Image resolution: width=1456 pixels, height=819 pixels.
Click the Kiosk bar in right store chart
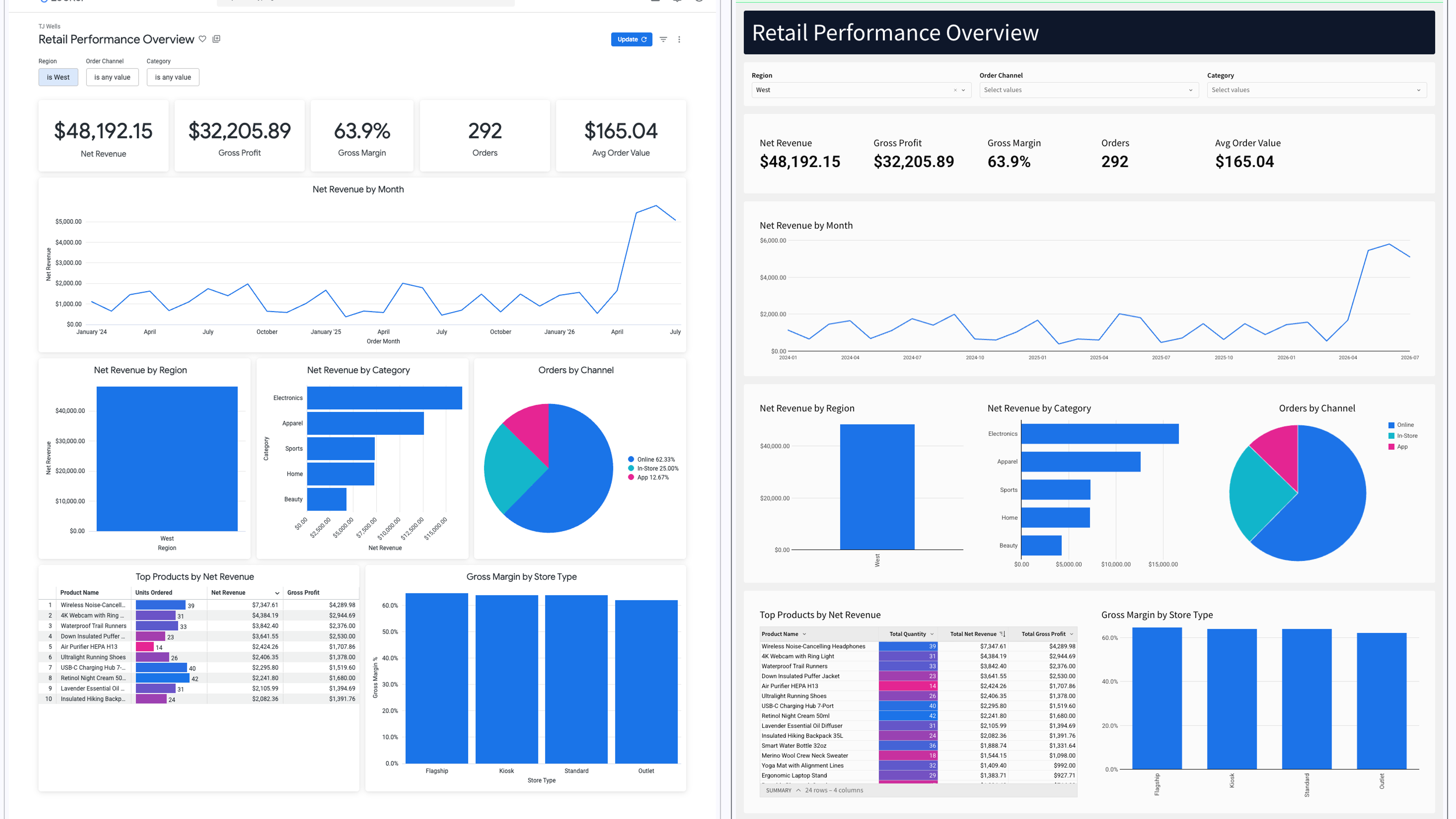point(1232,698)
